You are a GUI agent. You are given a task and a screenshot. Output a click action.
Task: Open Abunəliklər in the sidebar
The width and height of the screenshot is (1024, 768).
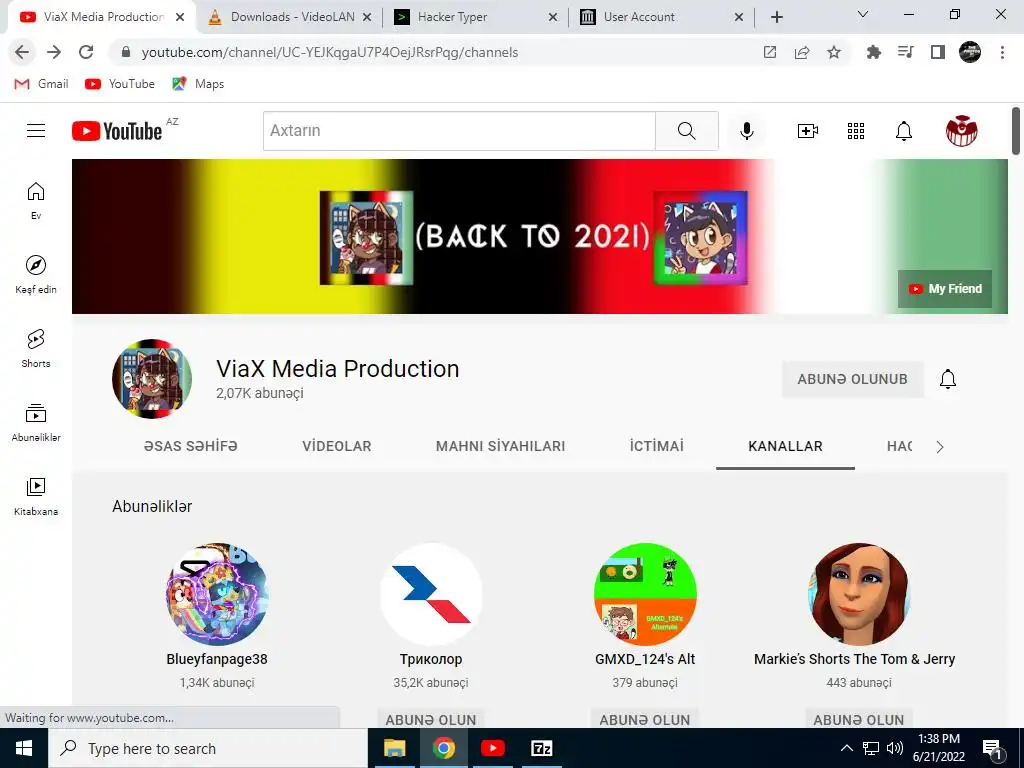point(36,423)
